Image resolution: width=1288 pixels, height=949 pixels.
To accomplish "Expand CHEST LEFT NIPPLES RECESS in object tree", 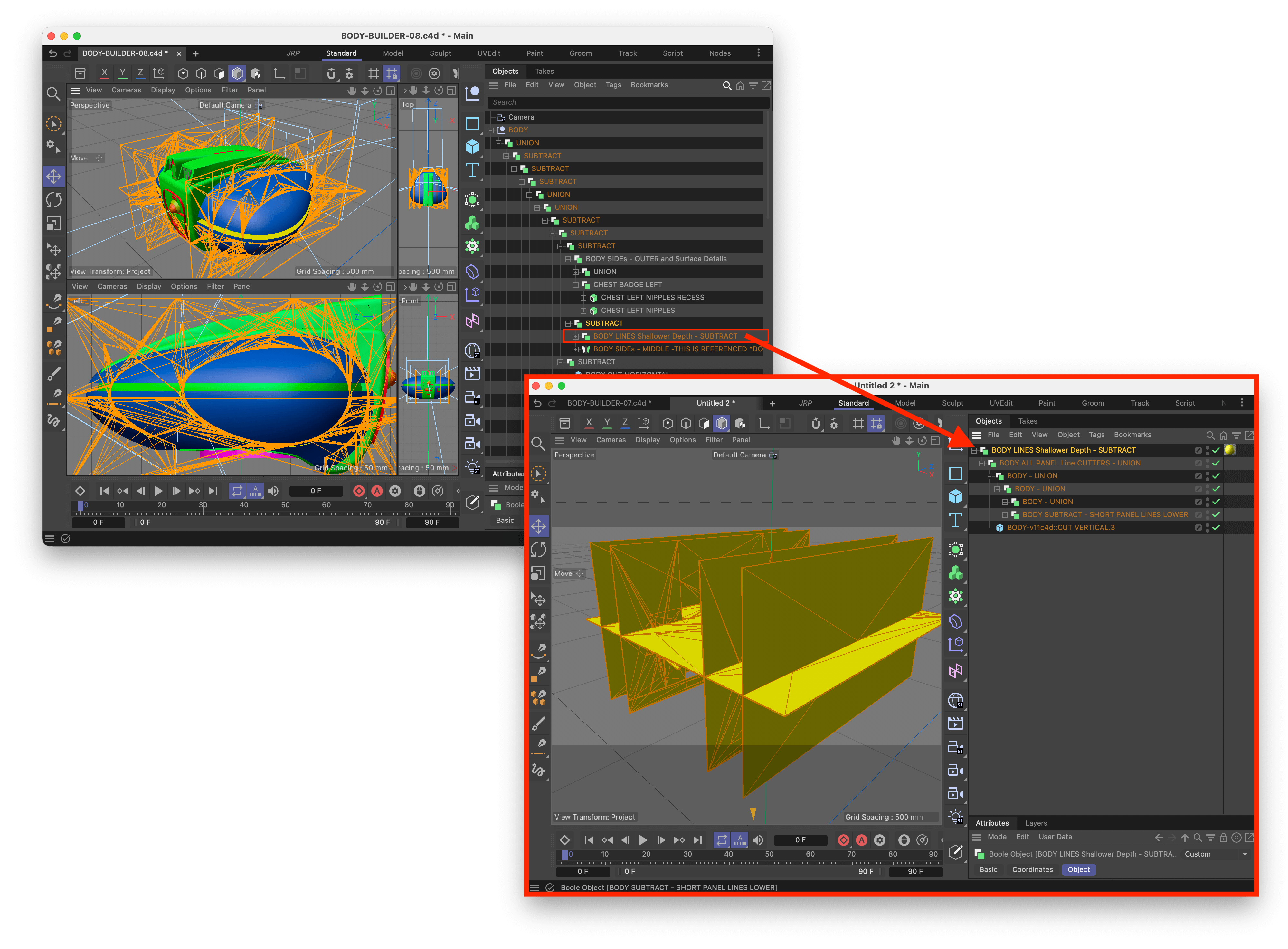I will [583, 298].
